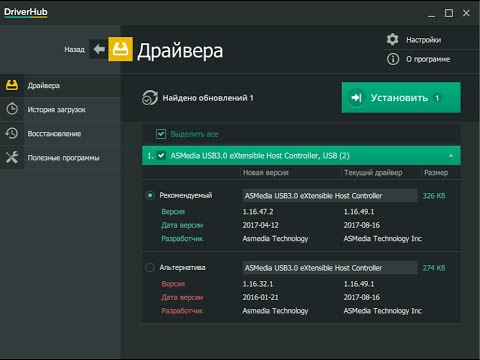Click the 274 Кб size value
Viewport: 480px width, 360px height.
click(x=434, y=268)
